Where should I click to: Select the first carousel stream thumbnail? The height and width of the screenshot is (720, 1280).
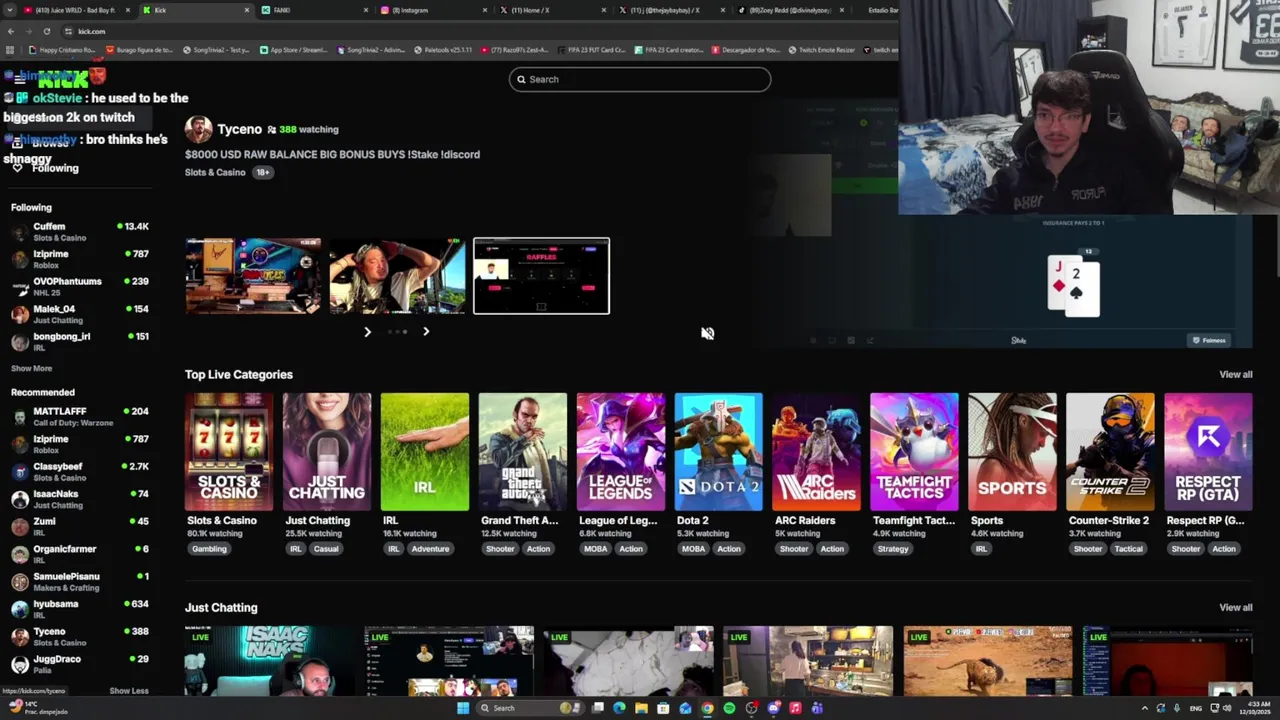(253, 276)
